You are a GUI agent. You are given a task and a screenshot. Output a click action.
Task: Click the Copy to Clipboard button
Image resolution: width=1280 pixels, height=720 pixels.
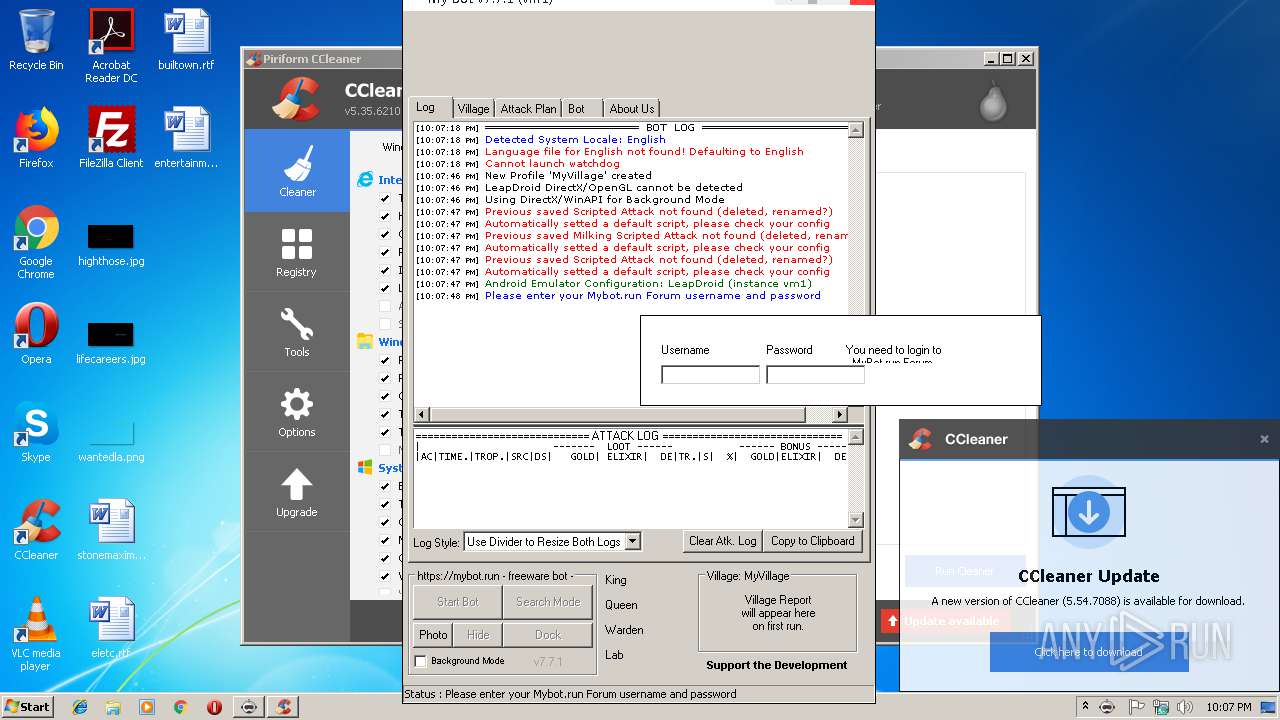coord(813,541)
